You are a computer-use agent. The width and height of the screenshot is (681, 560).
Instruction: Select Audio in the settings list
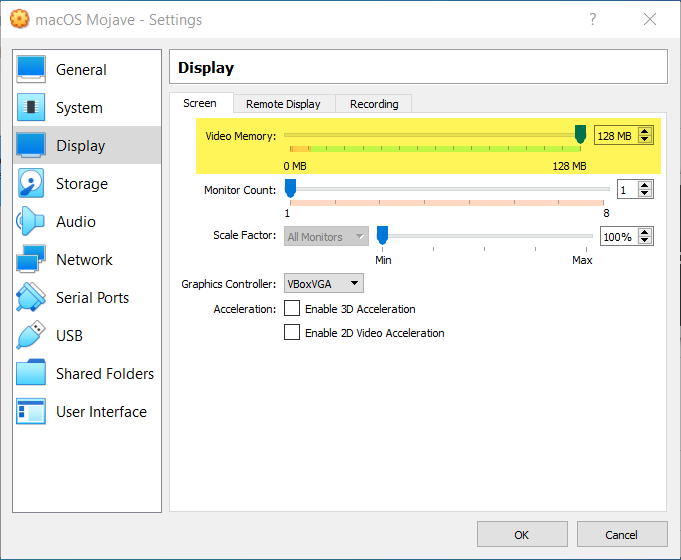click(87, 221)
